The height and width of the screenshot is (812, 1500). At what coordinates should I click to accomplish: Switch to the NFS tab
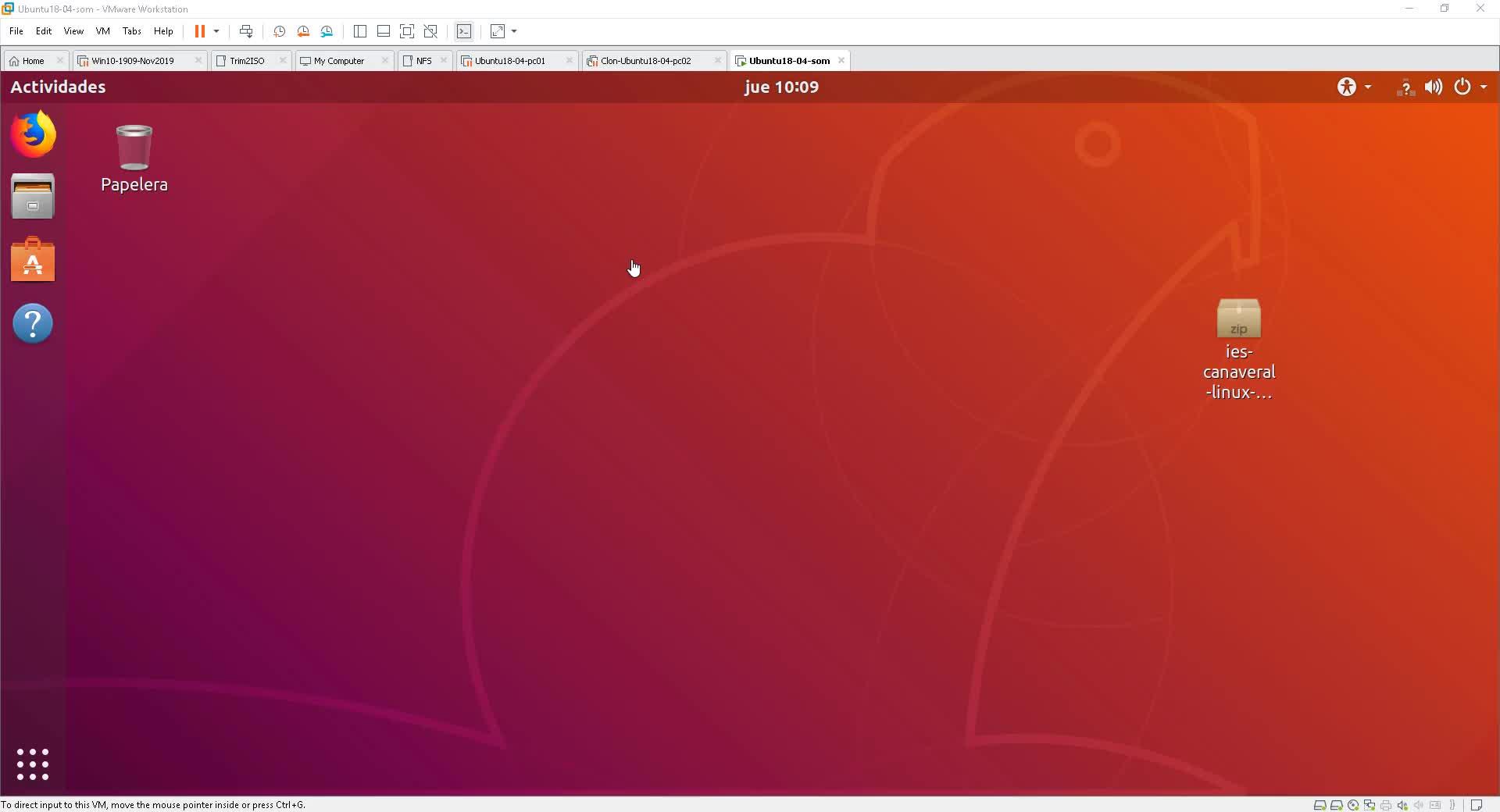click(423, 61)
